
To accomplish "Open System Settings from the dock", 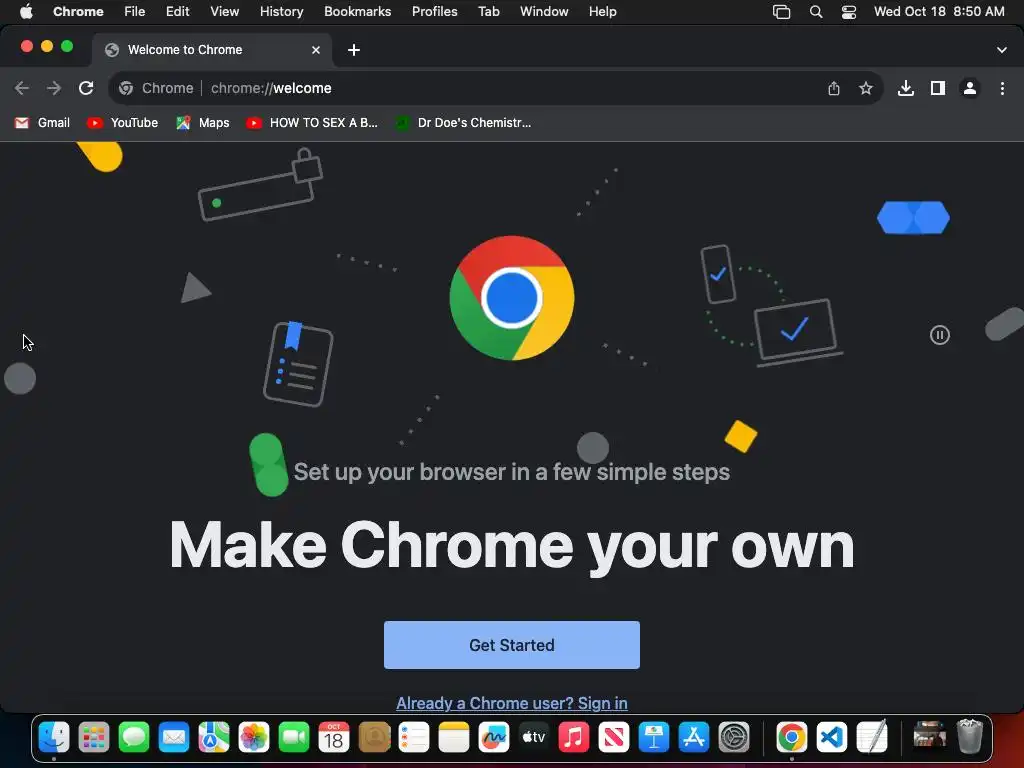I will 734,738.
